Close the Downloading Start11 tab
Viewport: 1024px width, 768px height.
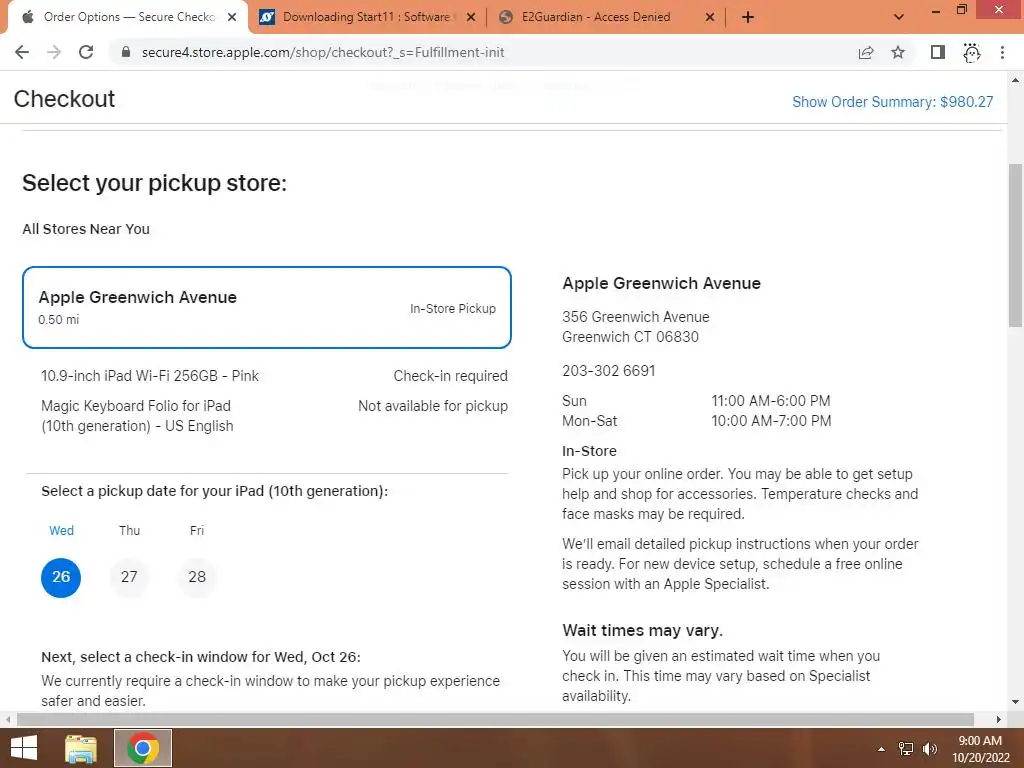click(x=471, y=17)
